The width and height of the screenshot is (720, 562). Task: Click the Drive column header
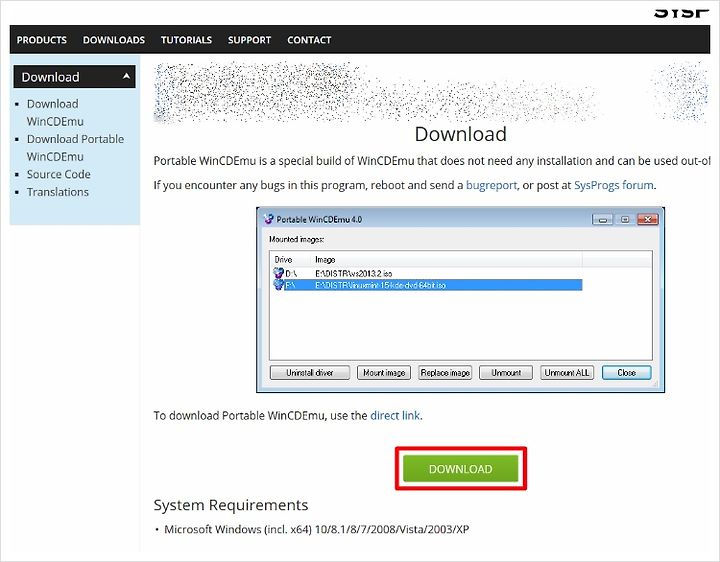click(290, 259)
